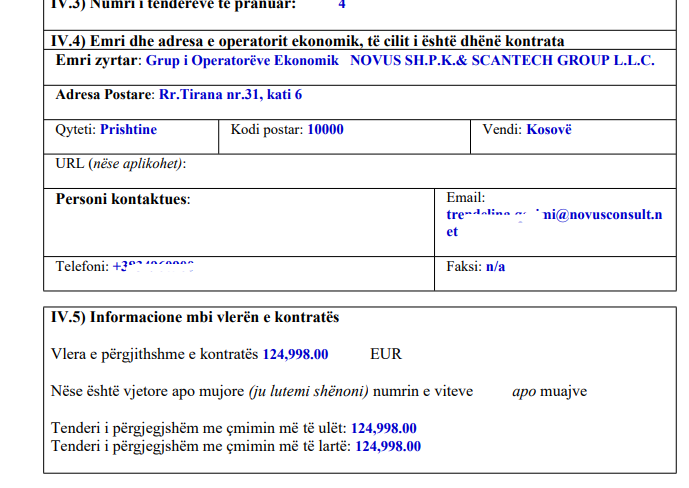
Task: Click the Email label in contact row
Action: [x=465, y=198]
